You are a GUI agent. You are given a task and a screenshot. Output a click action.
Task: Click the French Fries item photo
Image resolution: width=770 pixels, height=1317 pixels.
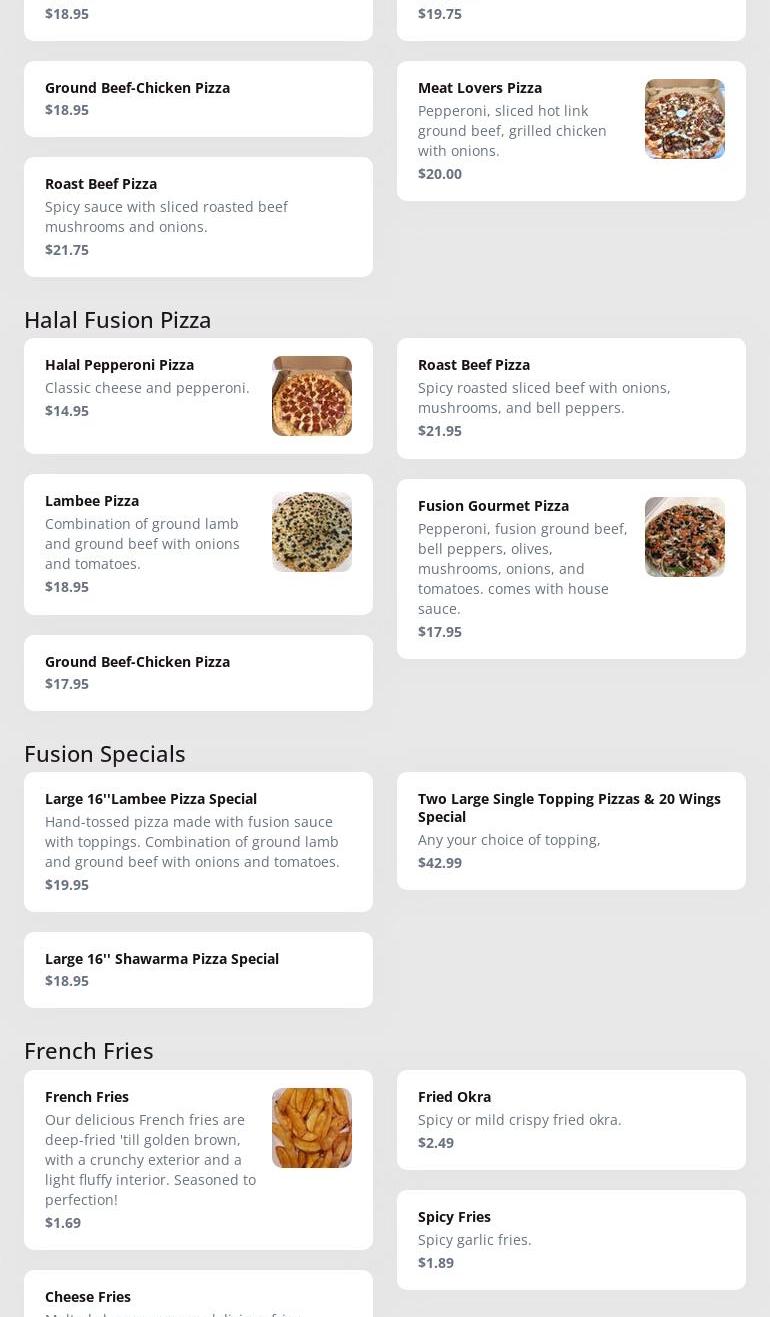(311, 1128)
